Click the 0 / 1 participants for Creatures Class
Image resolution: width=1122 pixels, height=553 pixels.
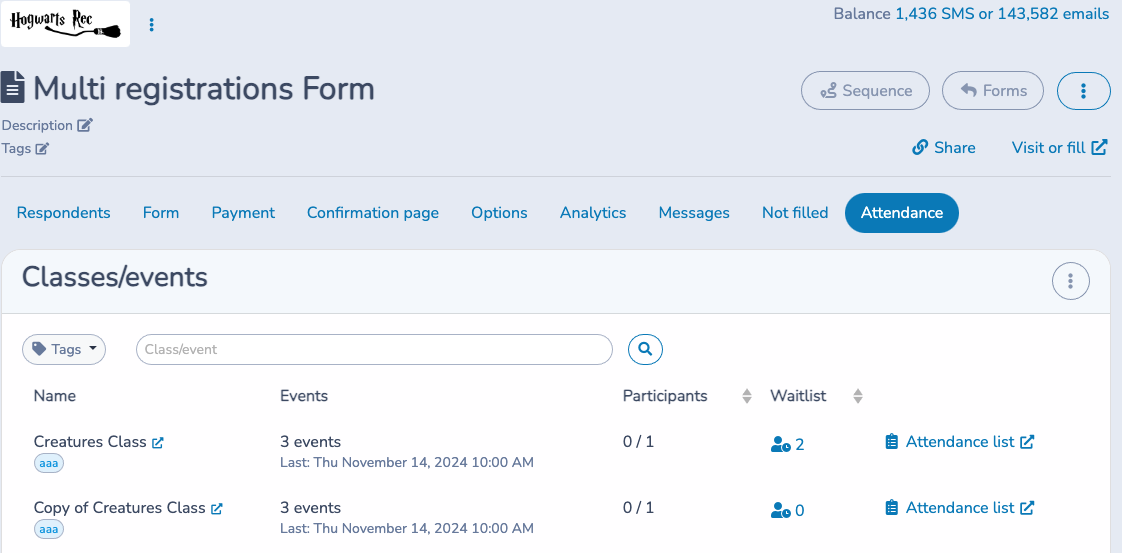click(638, 442)
